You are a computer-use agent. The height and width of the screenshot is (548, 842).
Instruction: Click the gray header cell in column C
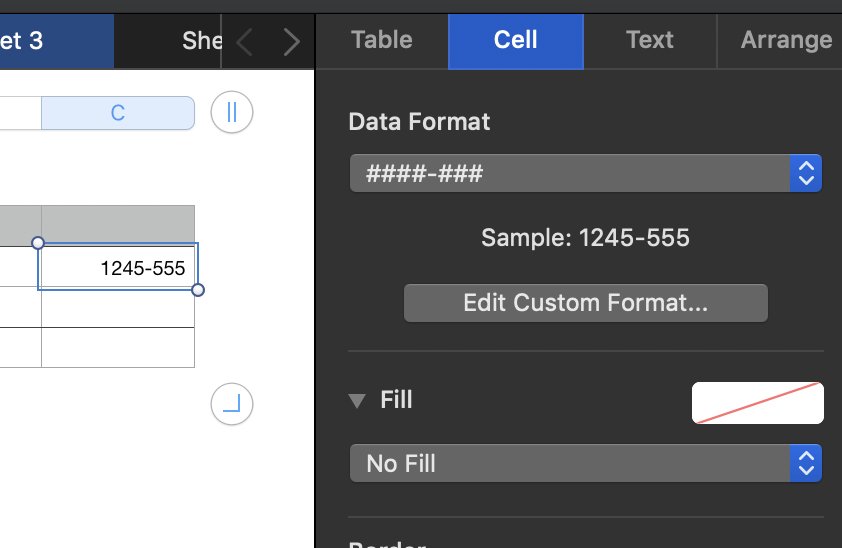[x=118, y=224]
